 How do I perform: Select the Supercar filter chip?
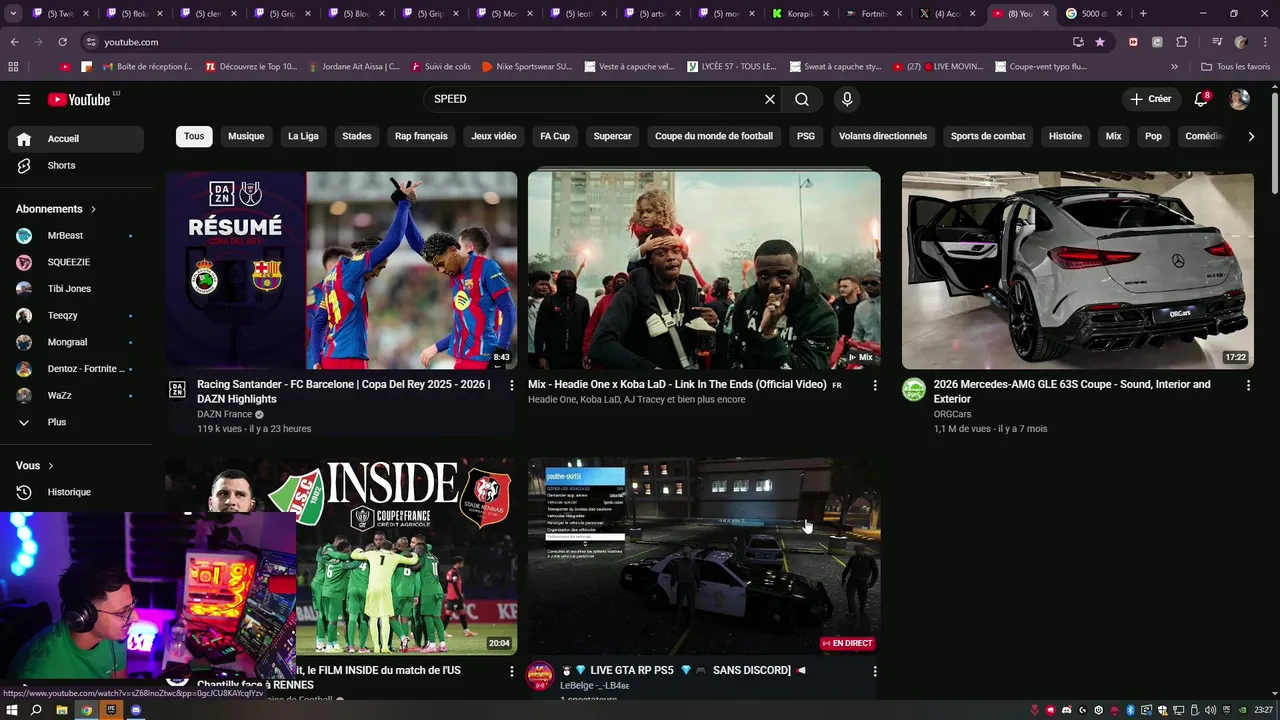pyautogui.click(x=612, y=136)
